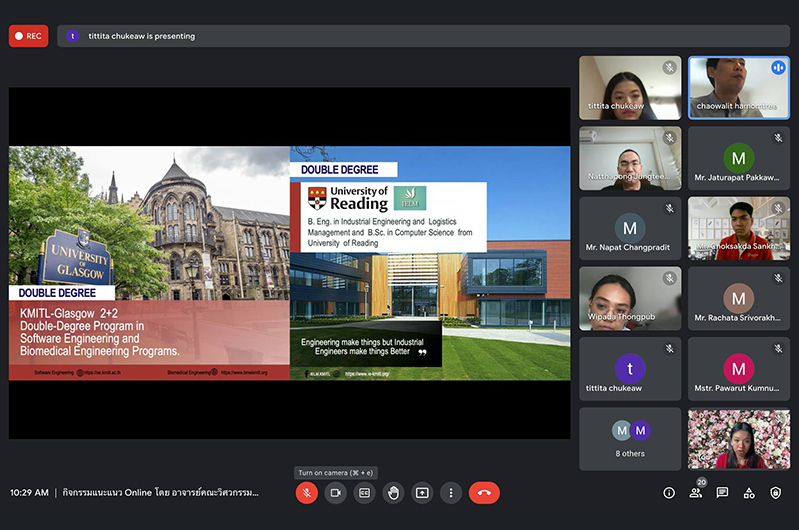
Task: Click muted mic icon on tittita avatar tile
Action: click(670, 348)
